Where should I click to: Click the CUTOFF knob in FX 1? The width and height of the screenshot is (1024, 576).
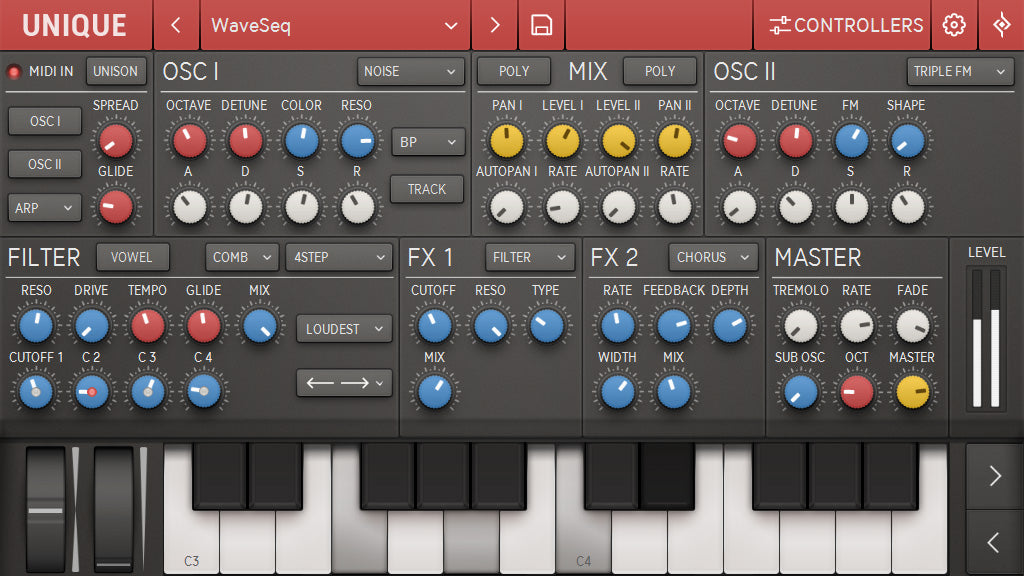pyautogui.click(x=434, y=324)
